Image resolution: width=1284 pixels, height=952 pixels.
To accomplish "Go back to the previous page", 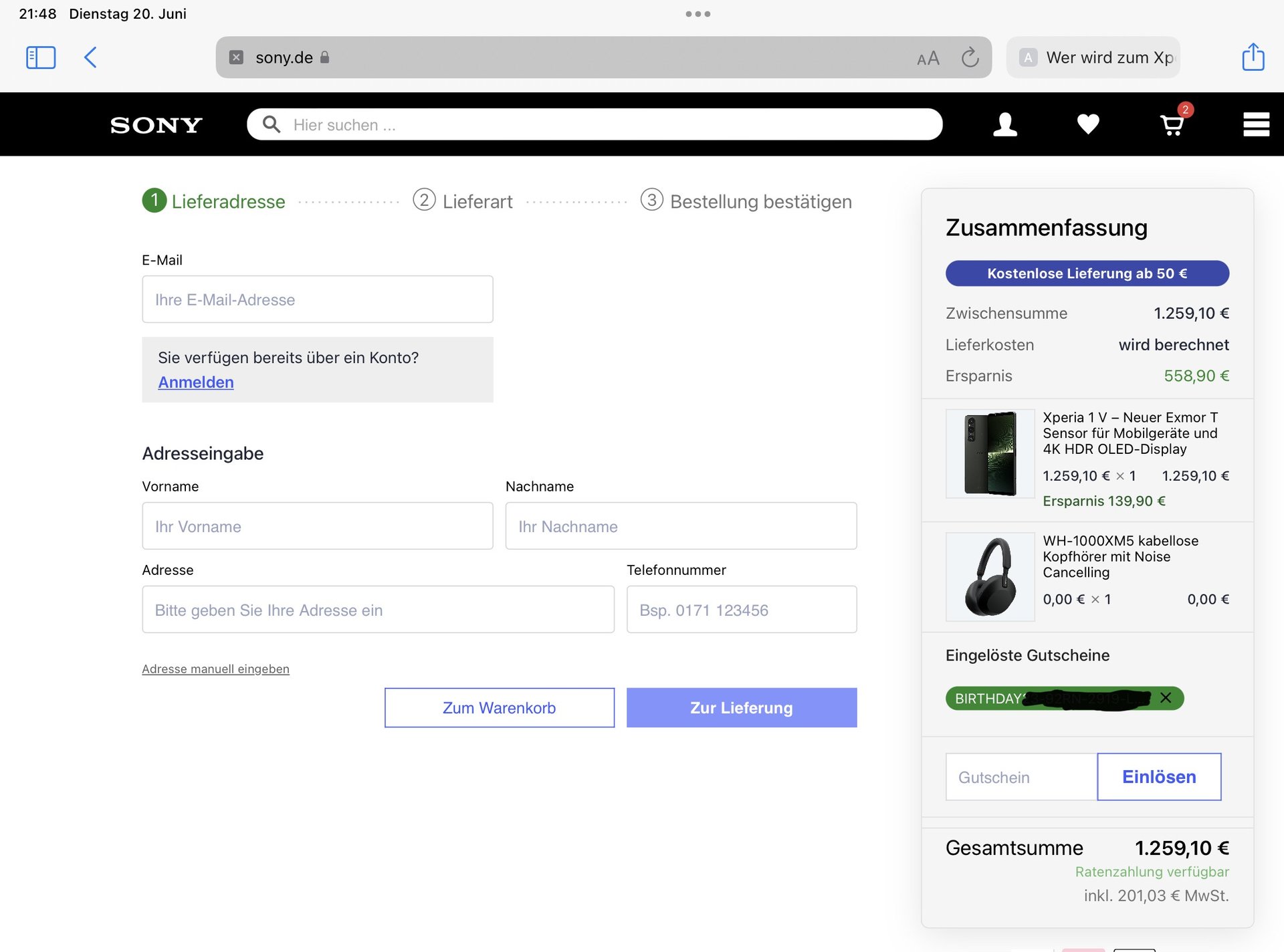I will 90,57.
